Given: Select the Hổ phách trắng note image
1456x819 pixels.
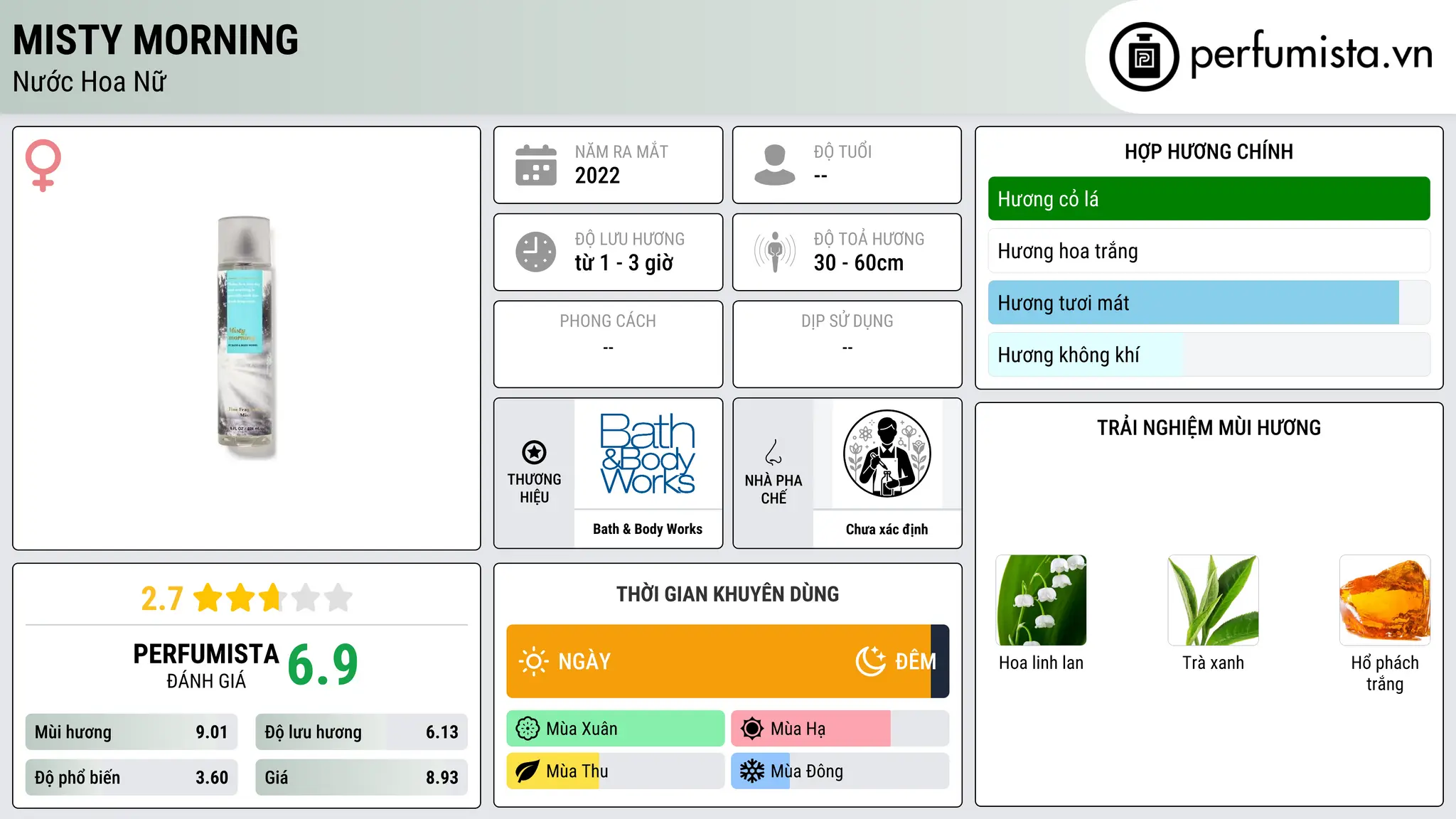Looking at the screenshot, I should (1385, 600).
